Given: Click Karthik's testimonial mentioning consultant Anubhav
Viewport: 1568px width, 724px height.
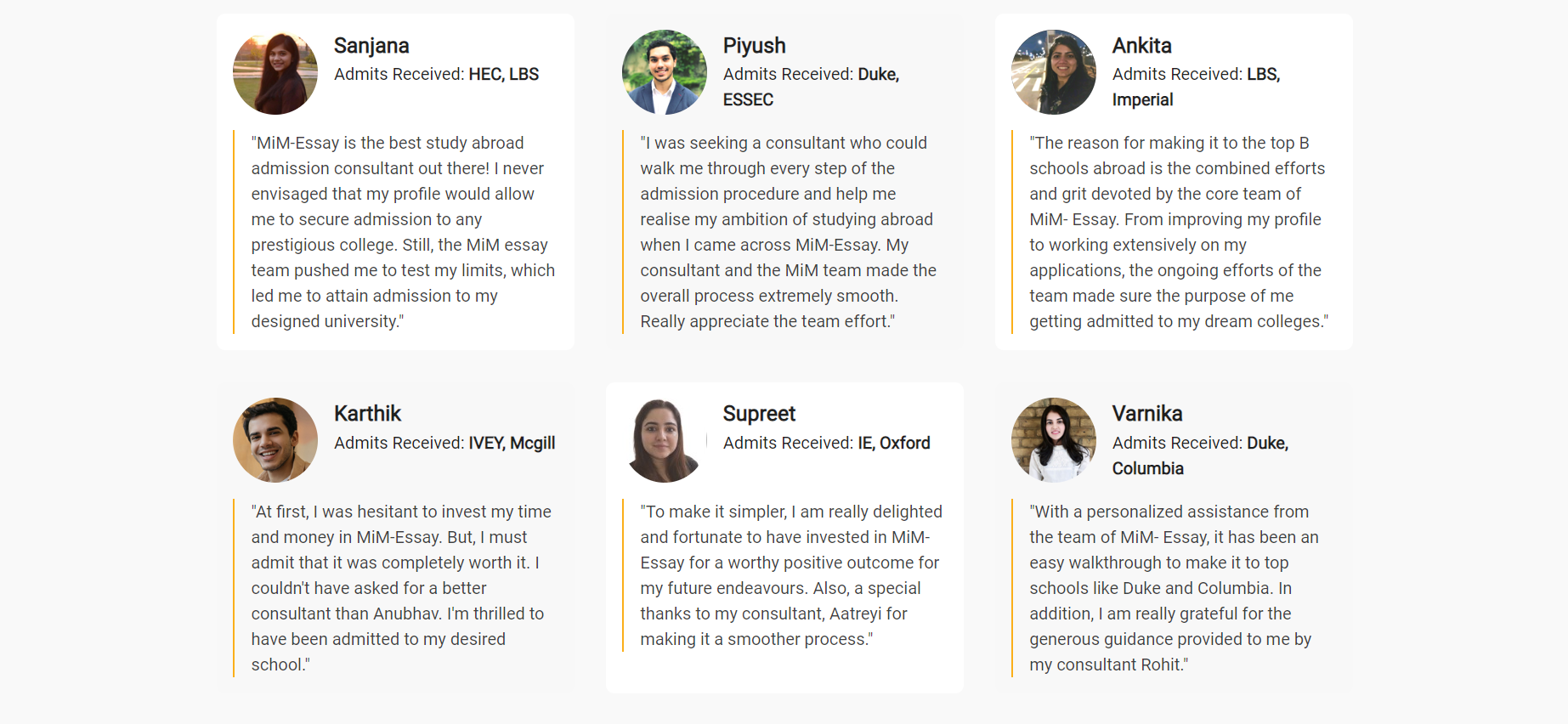Looking at the screenshot, I should point(401,588).
